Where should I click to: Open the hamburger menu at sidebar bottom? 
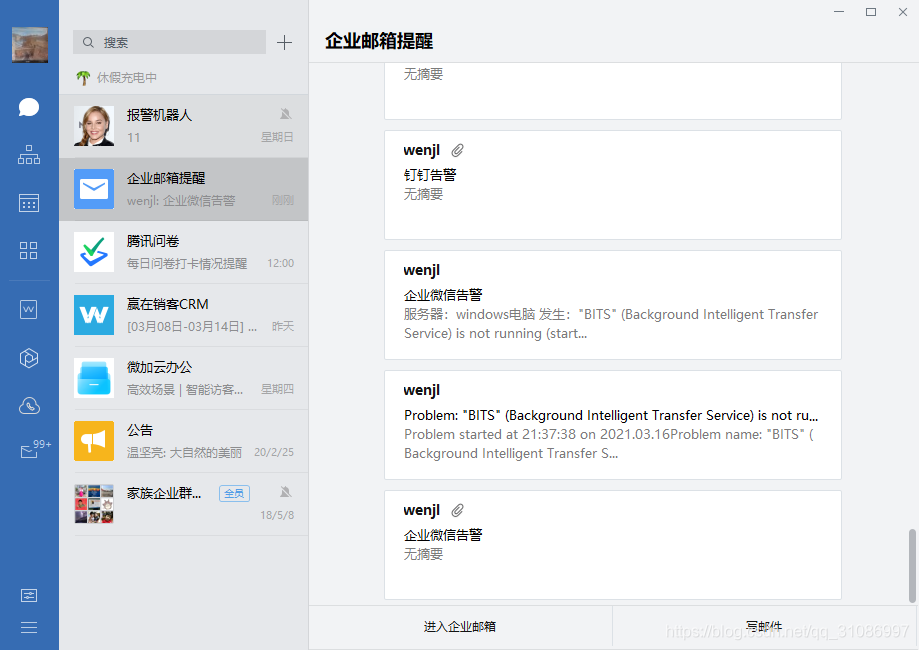pos(29,627)
